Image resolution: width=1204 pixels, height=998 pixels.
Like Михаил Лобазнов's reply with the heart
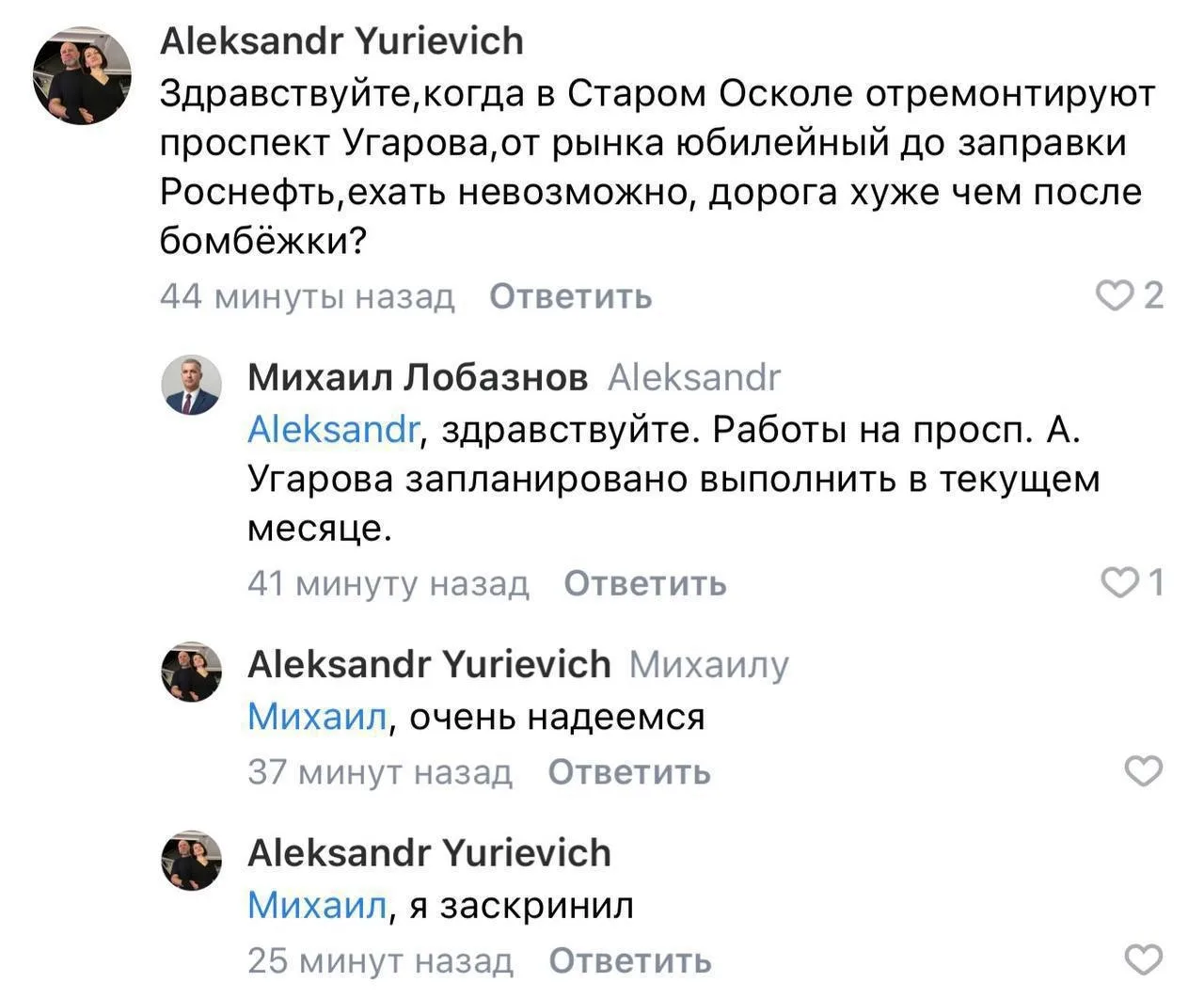[1119, 583]
